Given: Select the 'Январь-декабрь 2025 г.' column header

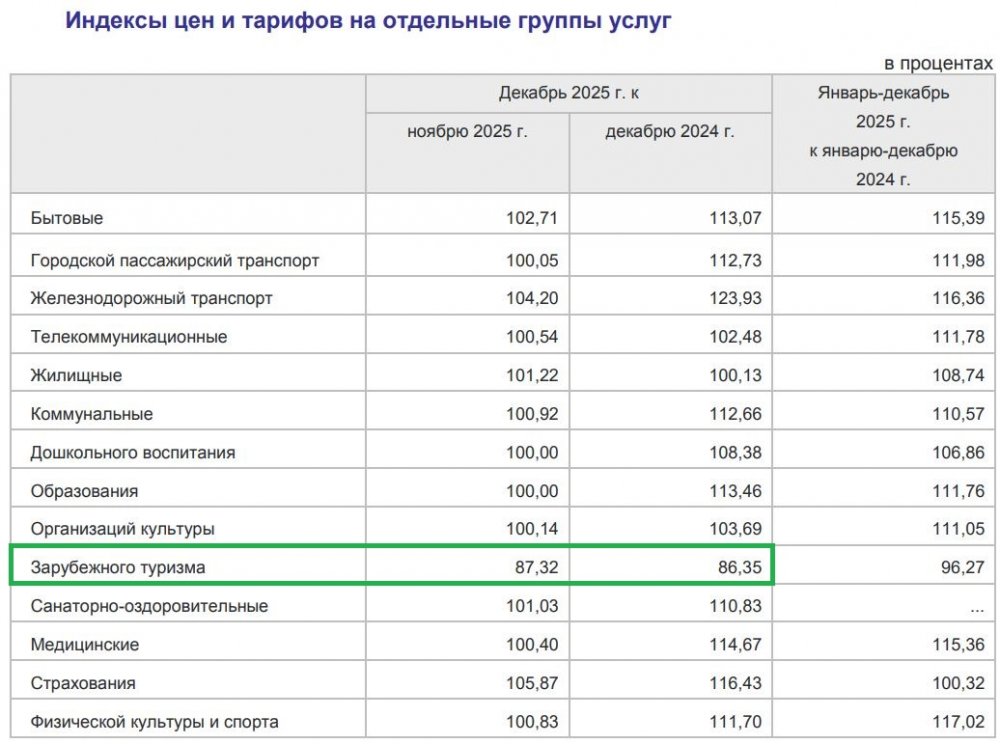Looking at the screenshot, I should [x=883, y=136].
